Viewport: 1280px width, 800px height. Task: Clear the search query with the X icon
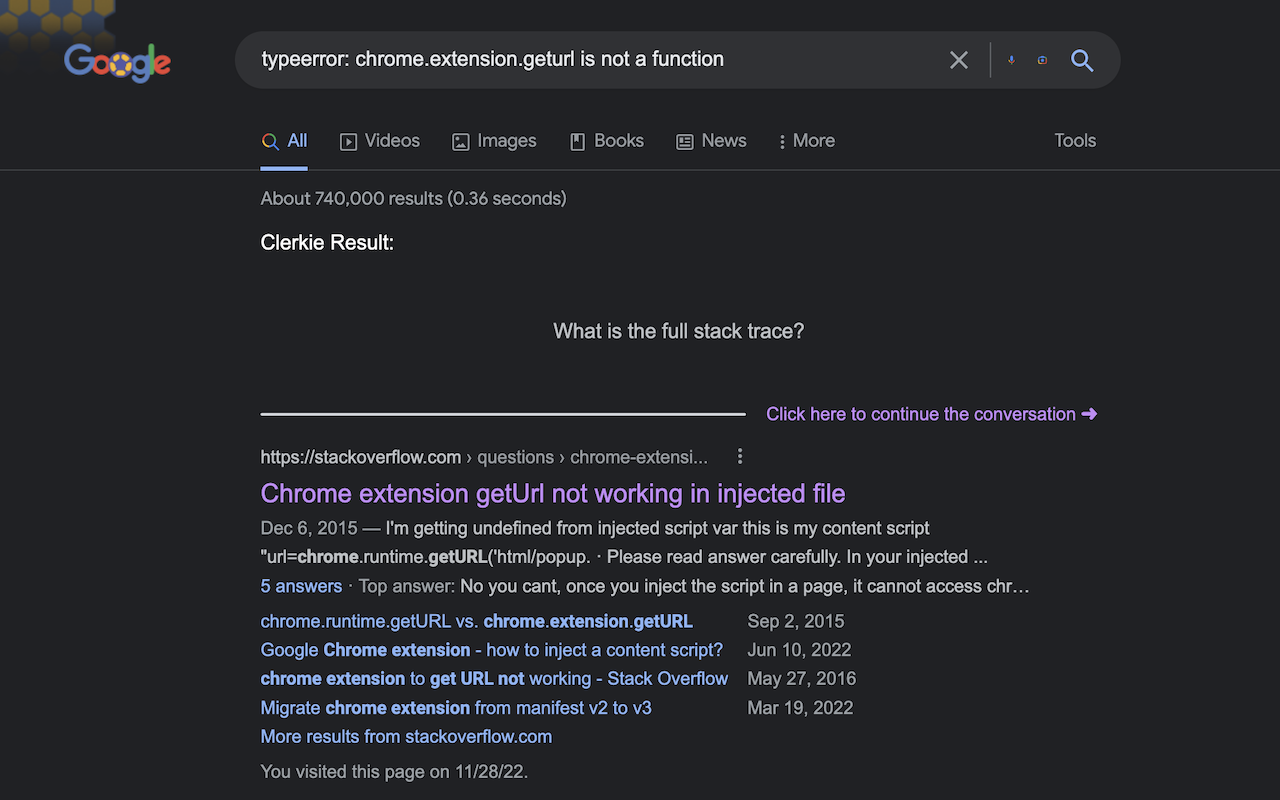[x=959, y=60]
